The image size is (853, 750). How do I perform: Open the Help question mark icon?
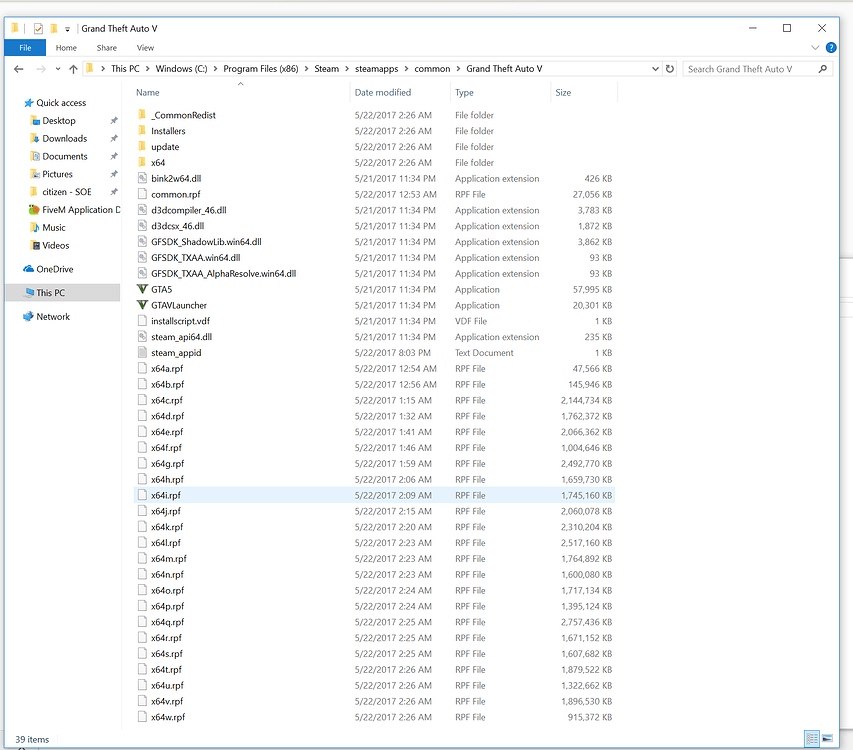tap(831, 47)
